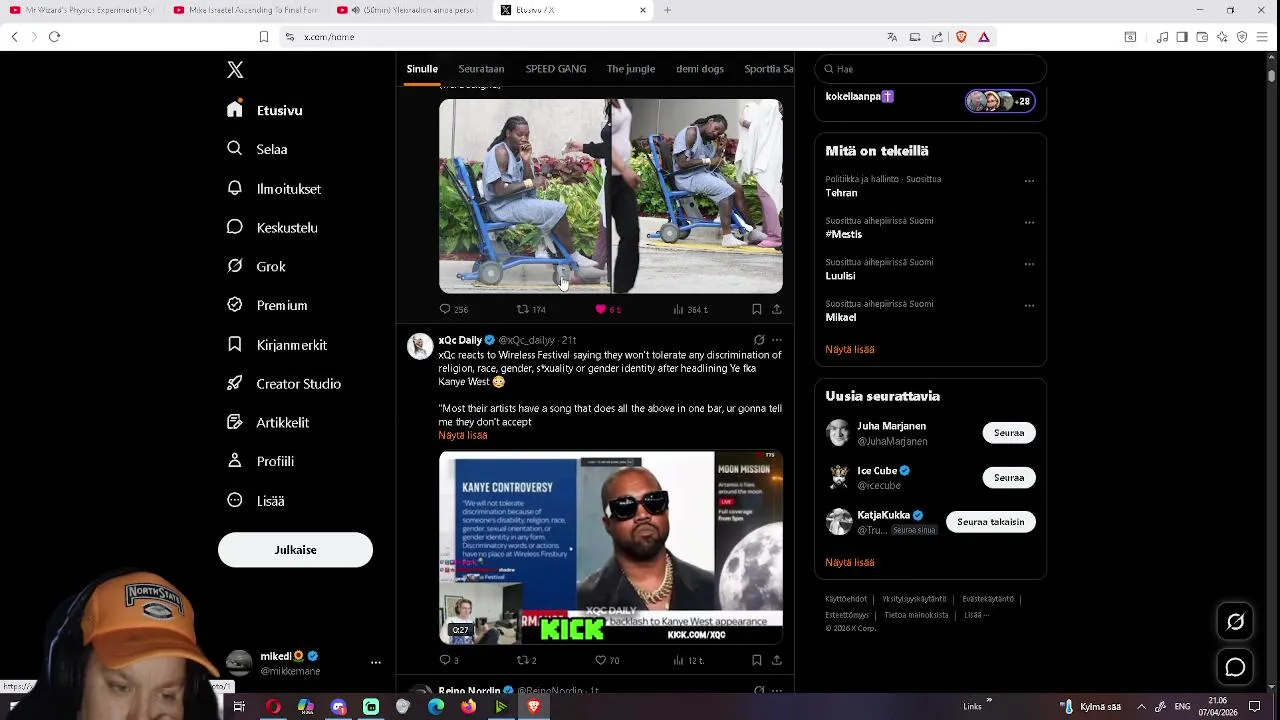Bookmark the wheelchair photo post
1280x720 pixels.
756,309
